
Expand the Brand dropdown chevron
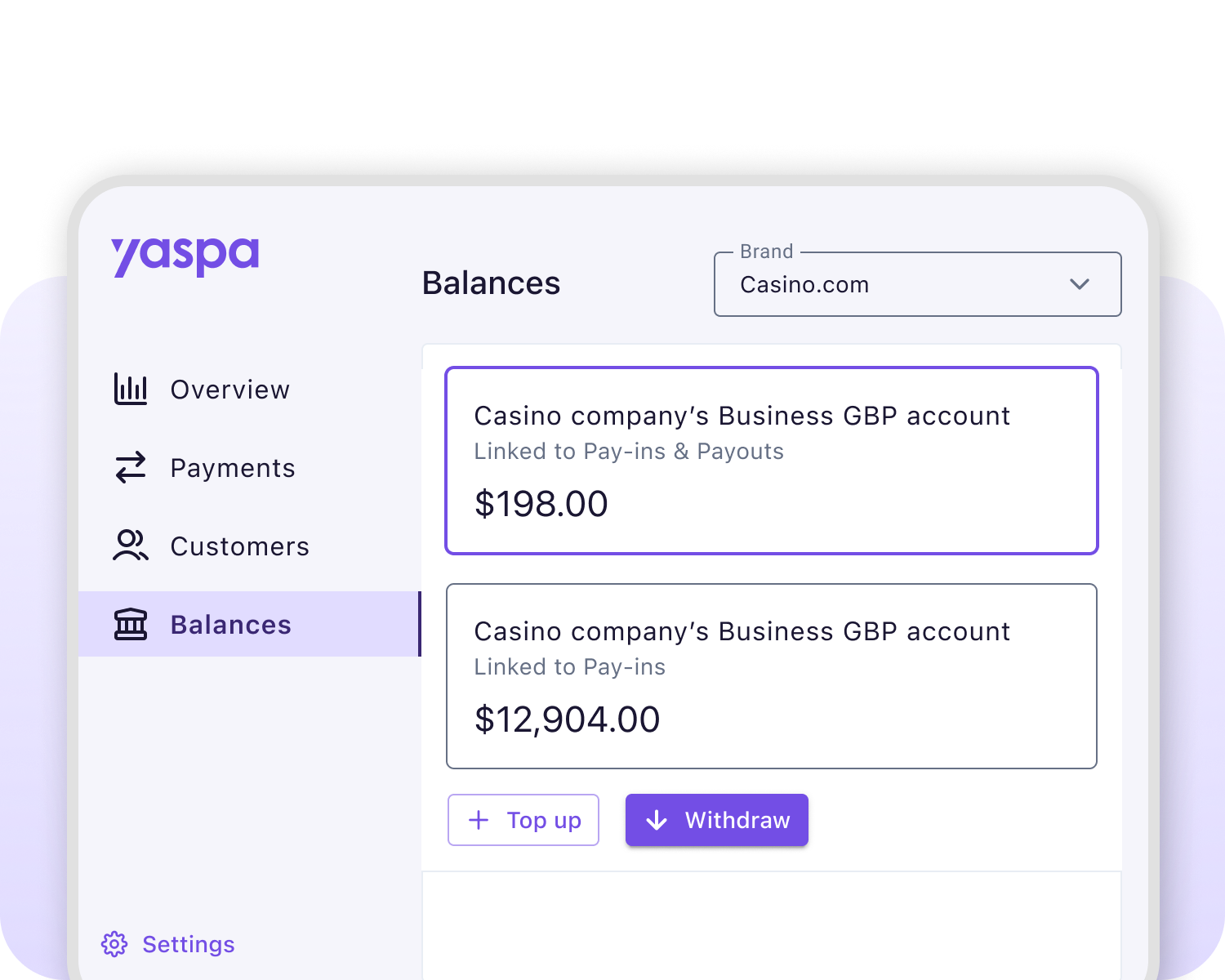pos(1080,284)
